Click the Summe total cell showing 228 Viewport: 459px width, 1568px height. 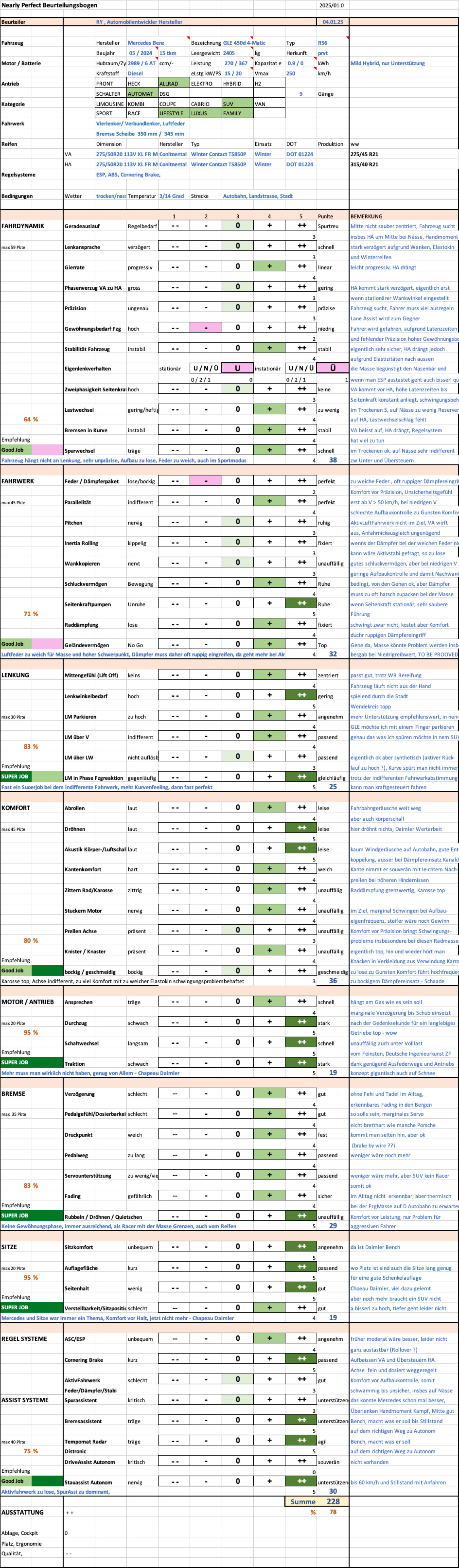[x=332, y=1501]
